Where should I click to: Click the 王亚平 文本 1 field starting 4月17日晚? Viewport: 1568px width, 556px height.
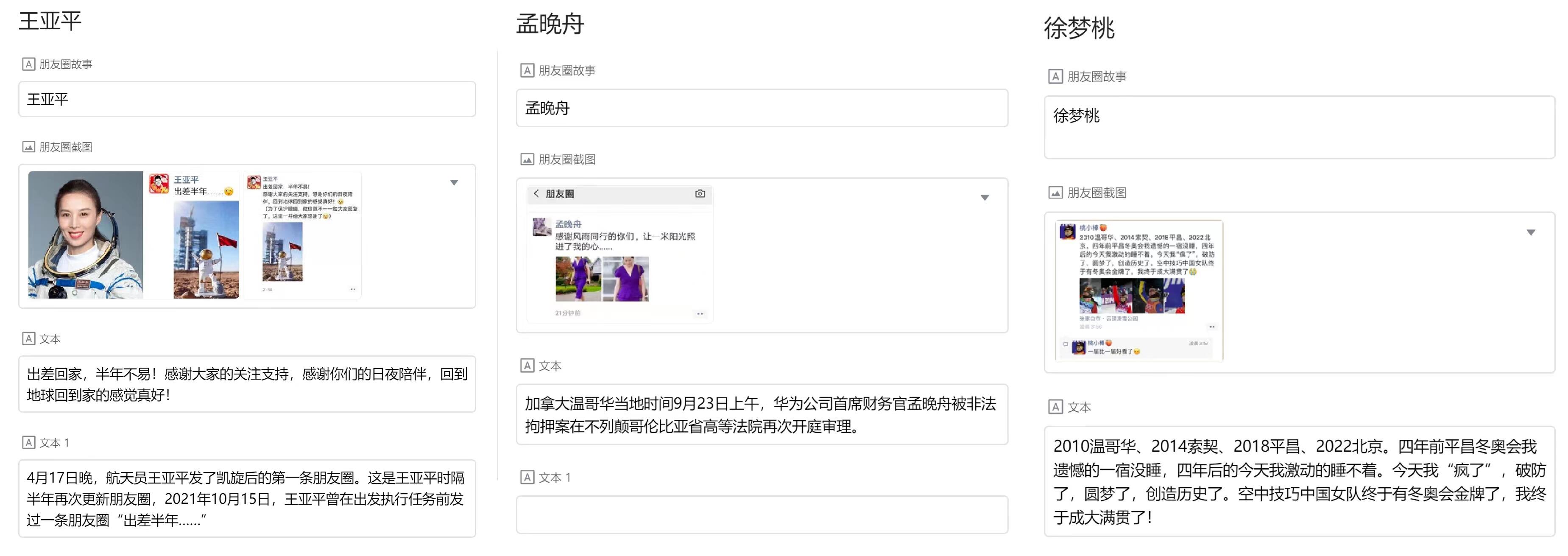tap(247, 499)
